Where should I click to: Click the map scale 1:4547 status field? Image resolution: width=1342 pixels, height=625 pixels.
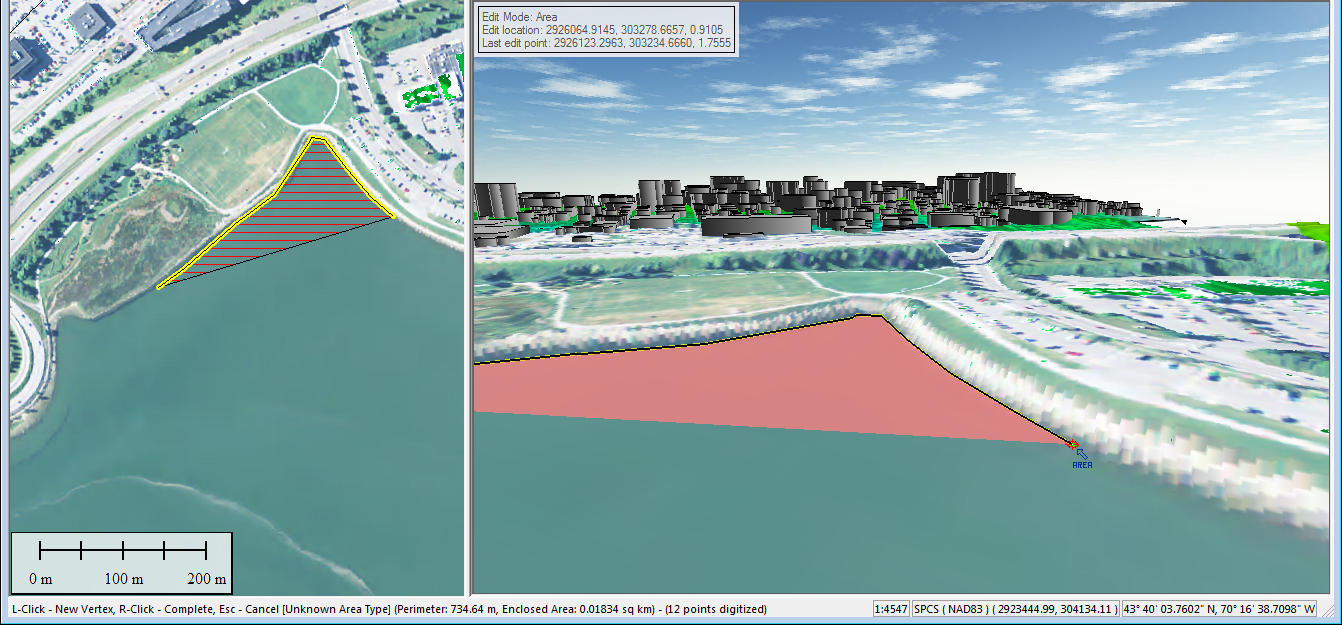point(891,608)
